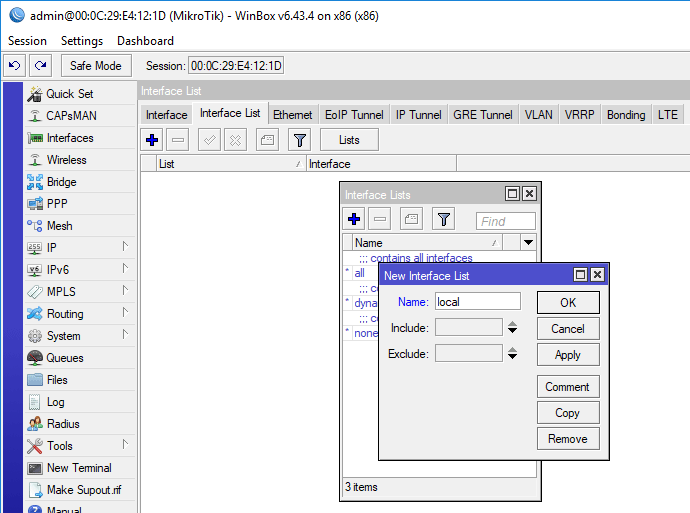The image size is (690, 513).
Task: Click Make Supout.rif entry
Action: click(x=80, y=490)
